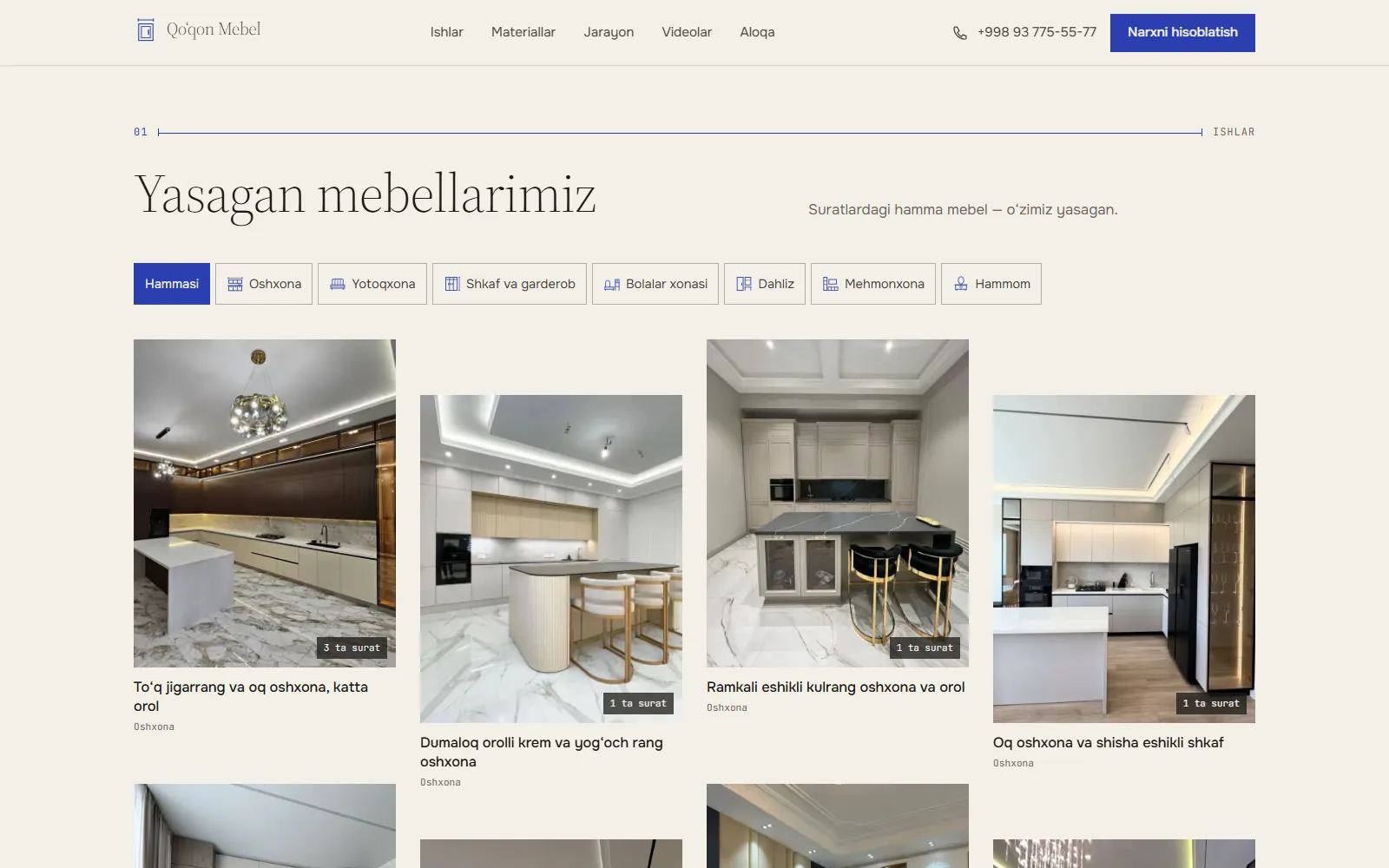Click the Hammom filter icon

click(961, 284)
